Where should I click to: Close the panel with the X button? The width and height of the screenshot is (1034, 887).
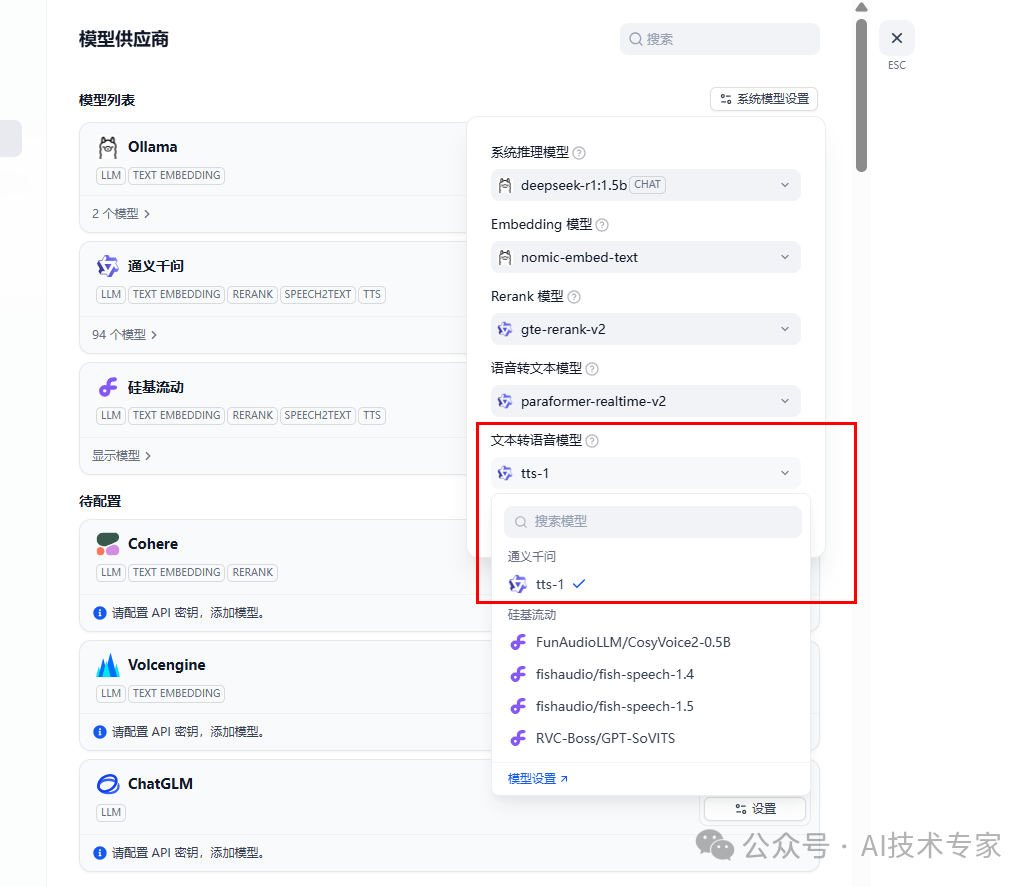click(897, 38)
